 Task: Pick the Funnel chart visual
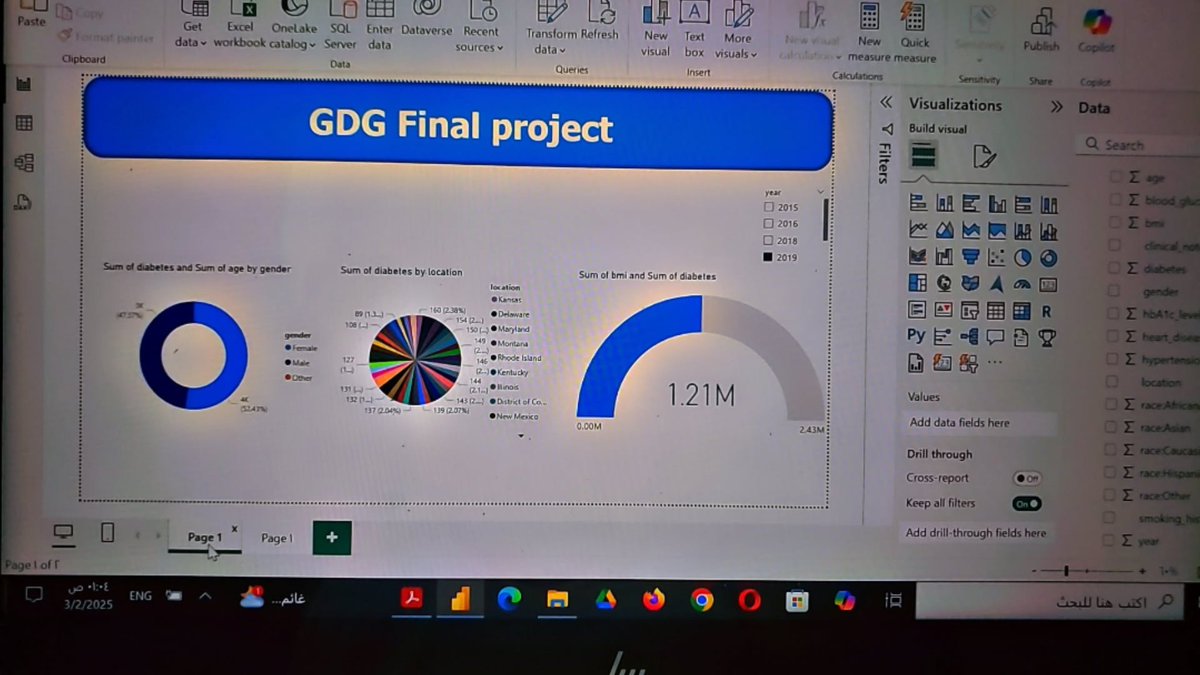pyautogui.click(x=971, y=257)
